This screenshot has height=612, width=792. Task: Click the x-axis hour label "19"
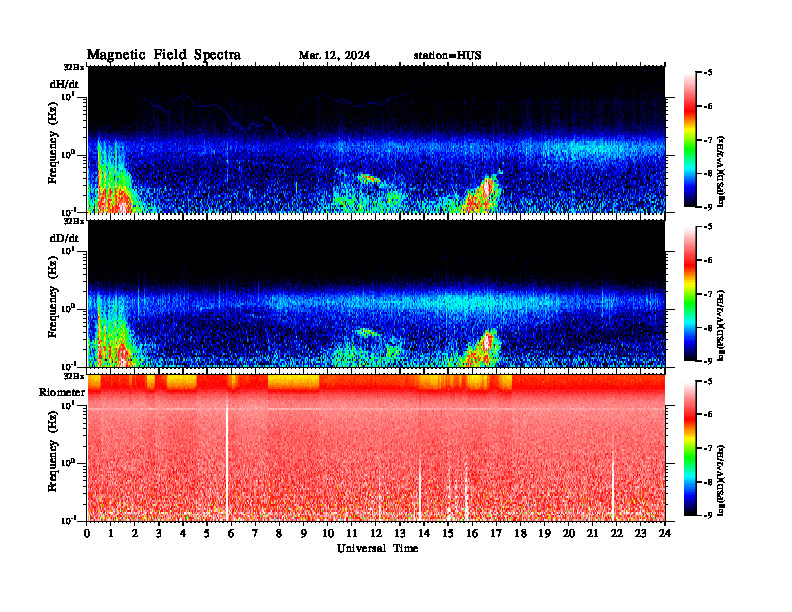pyautogui.click(x=544, y=534)
